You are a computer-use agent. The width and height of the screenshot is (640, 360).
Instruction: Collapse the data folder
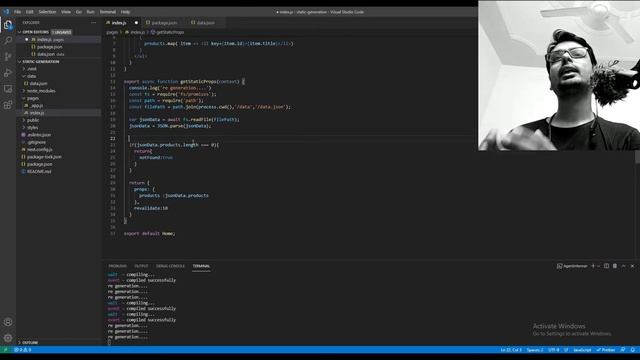pos(31,76)
